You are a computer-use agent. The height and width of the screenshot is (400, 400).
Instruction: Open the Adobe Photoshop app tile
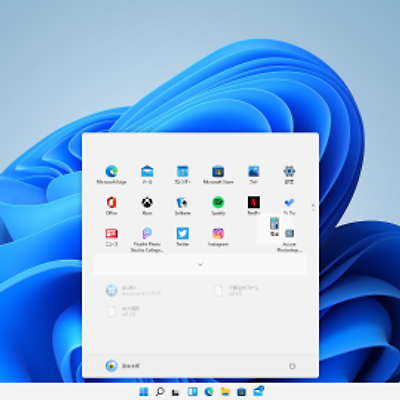click(x=289, y=240)
